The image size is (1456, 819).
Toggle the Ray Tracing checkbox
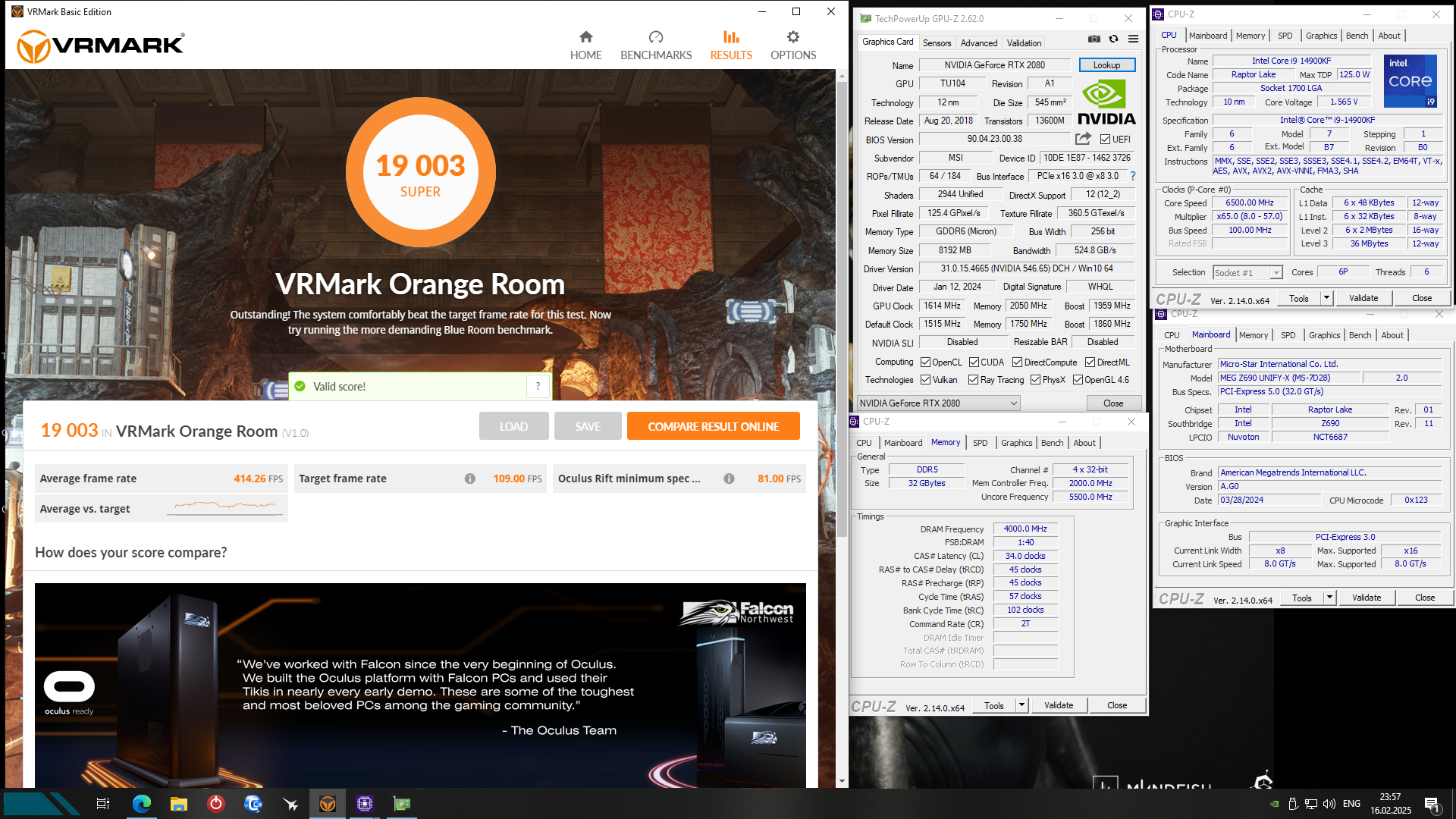(x=973, y=380)
